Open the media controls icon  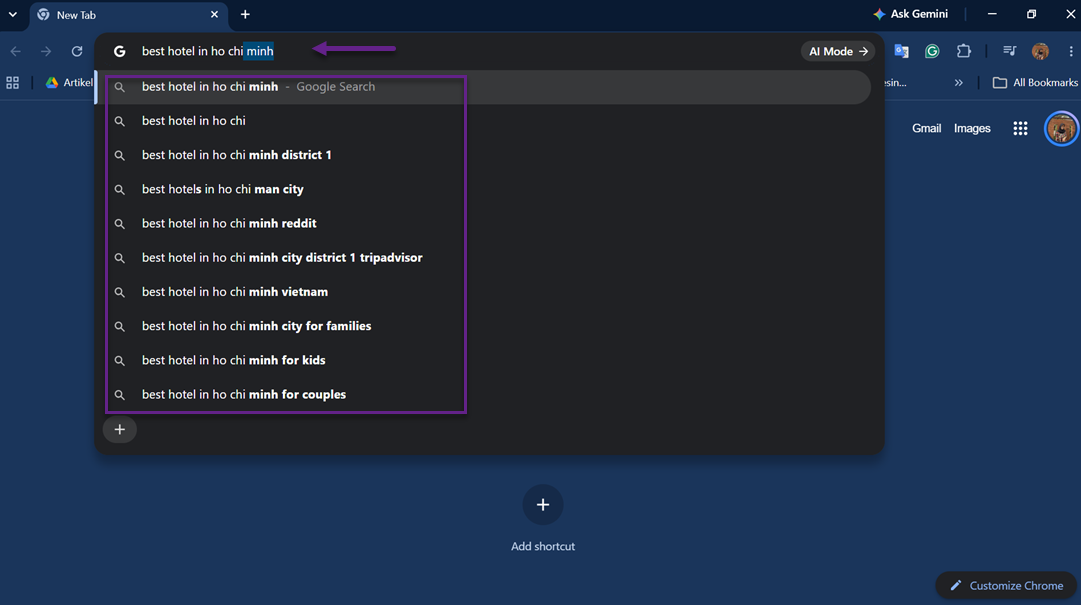(x=1009, y=51)
